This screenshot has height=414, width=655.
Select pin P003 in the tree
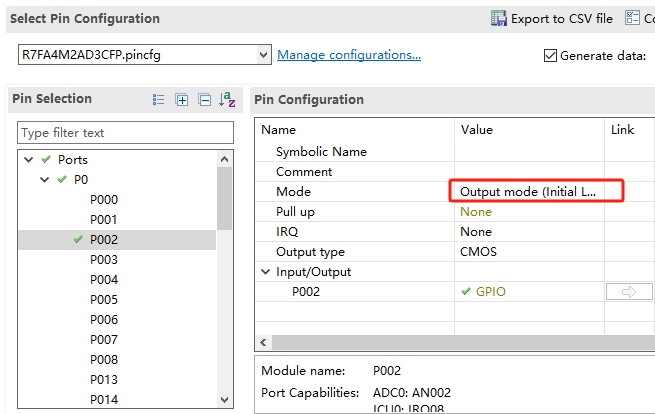pos(104,260)
